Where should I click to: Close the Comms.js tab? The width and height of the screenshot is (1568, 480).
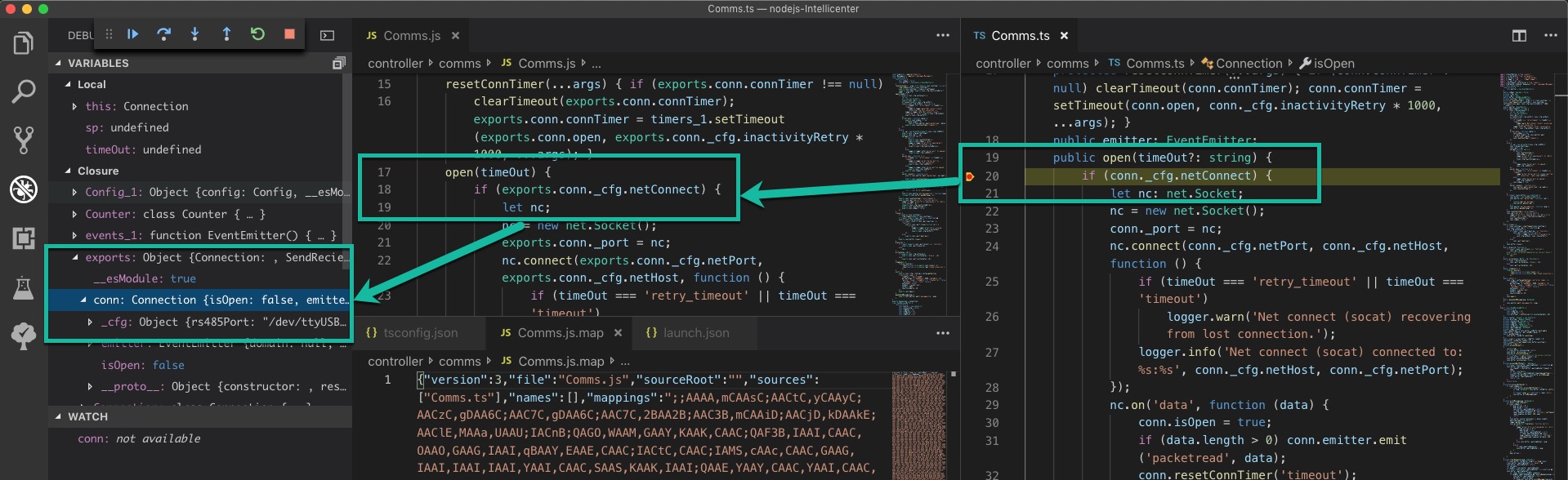(x=455, y=36)
